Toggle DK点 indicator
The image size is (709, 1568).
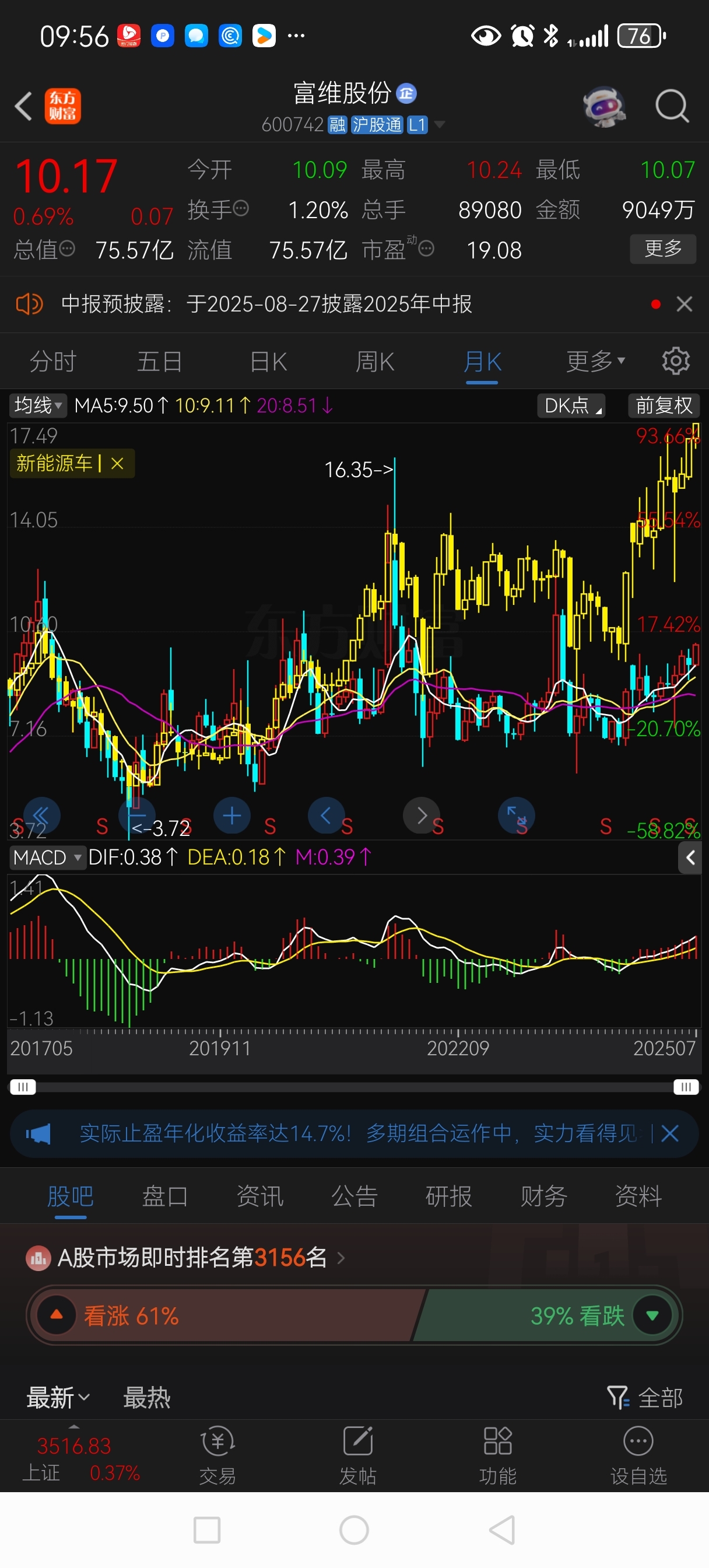pos(571,405)
